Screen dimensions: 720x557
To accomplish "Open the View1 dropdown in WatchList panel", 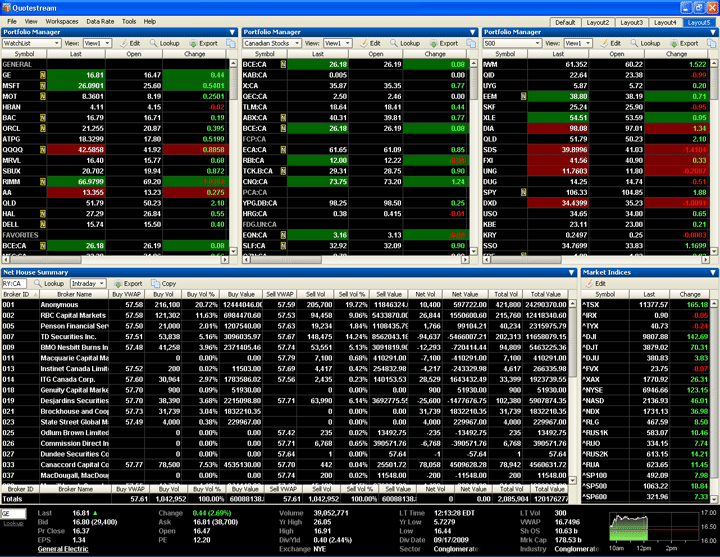I will pos(108,43).
